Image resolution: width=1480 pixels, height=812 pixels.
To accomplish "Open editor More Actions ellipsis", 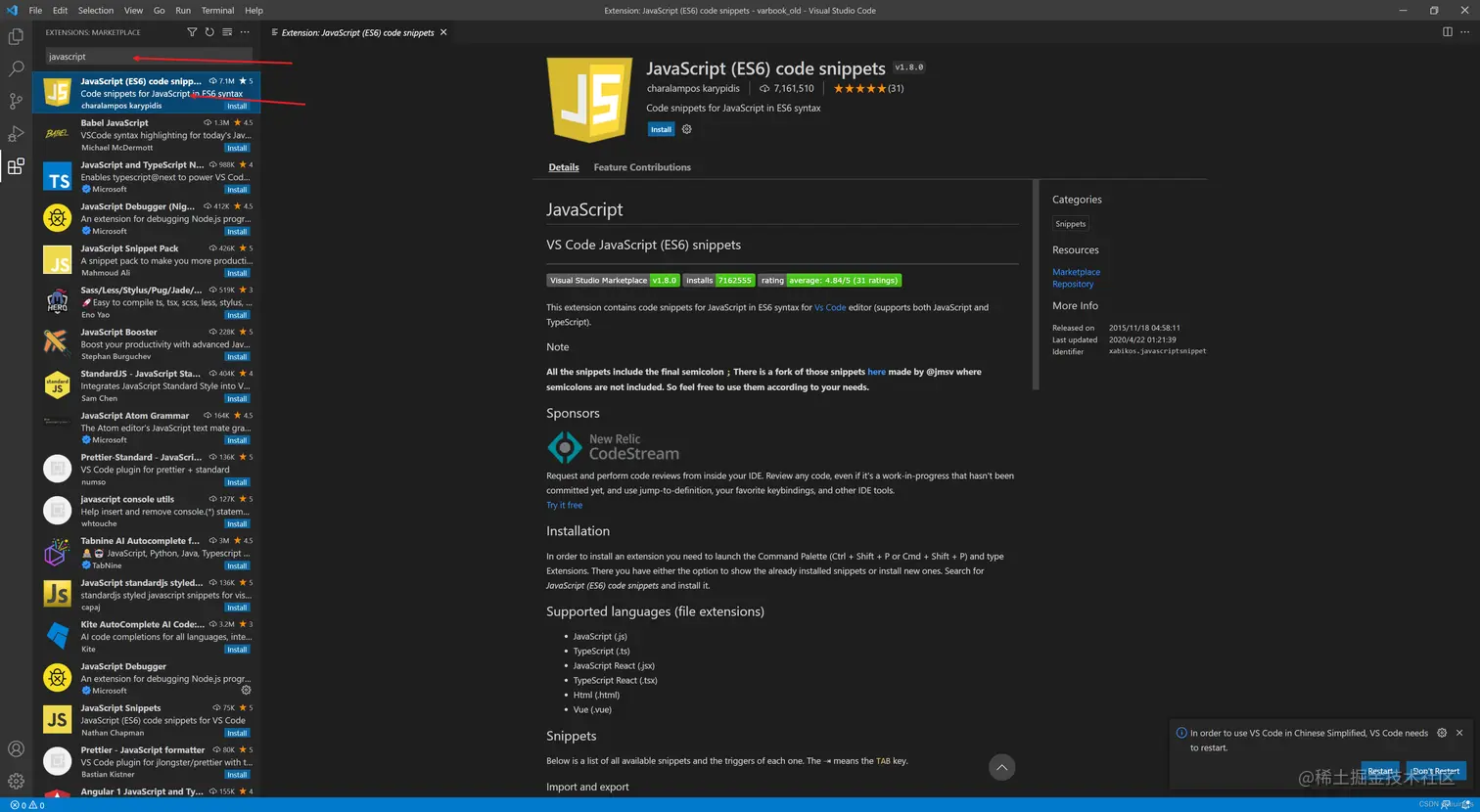I will (x=1464, y=32).
